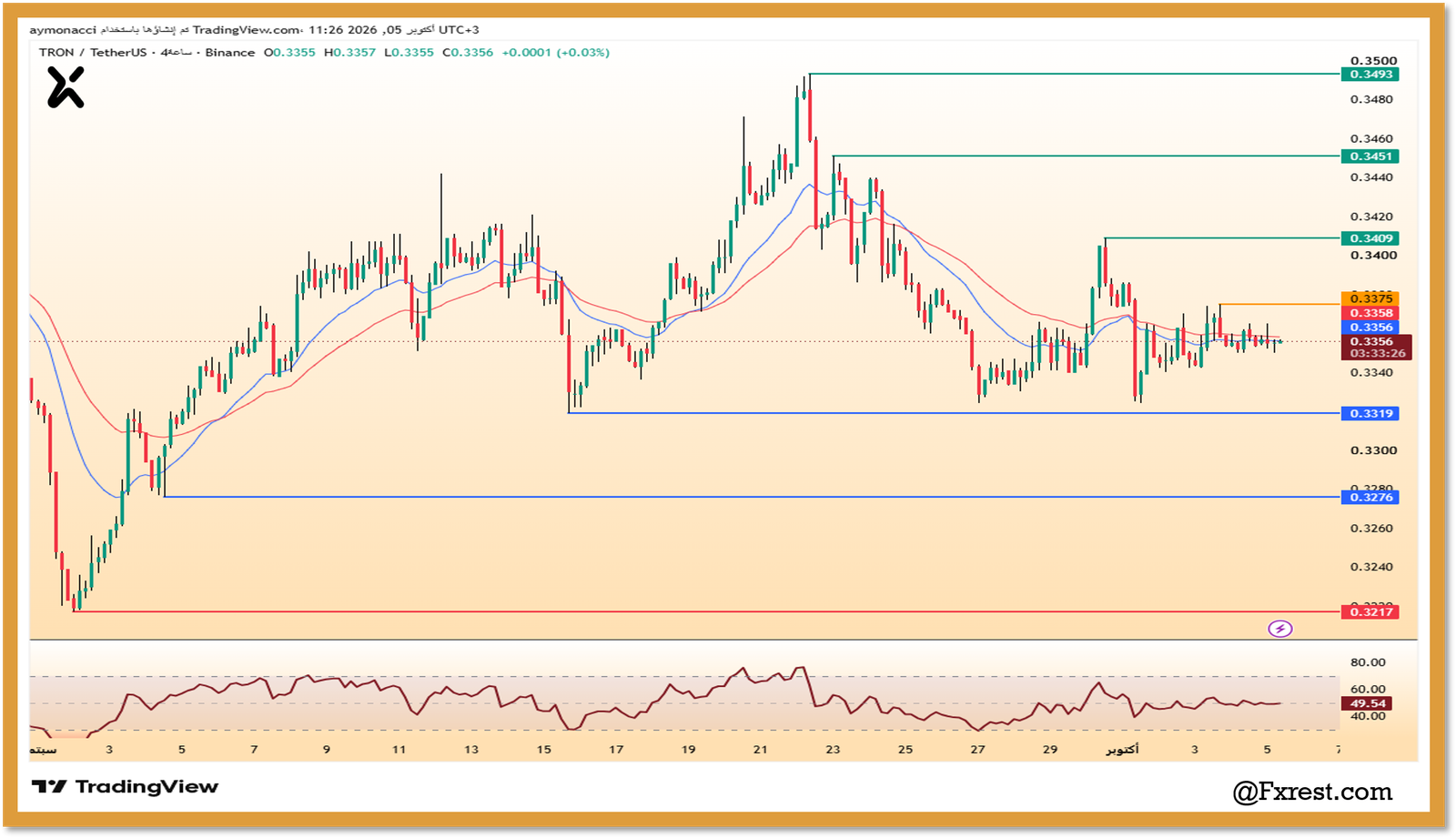Click the green 0.3493 price level label
1456x838 pixels.
tap(1370, 75)
